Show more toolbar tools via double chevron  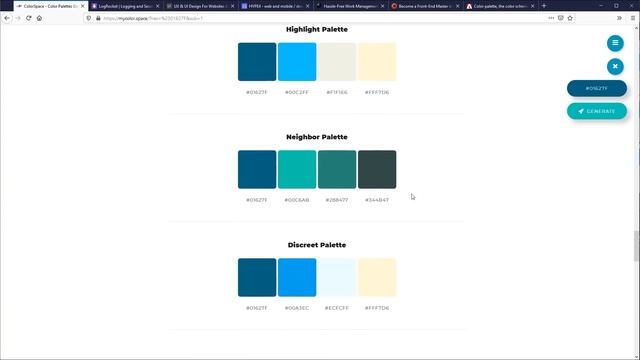(x=619, y=18)
